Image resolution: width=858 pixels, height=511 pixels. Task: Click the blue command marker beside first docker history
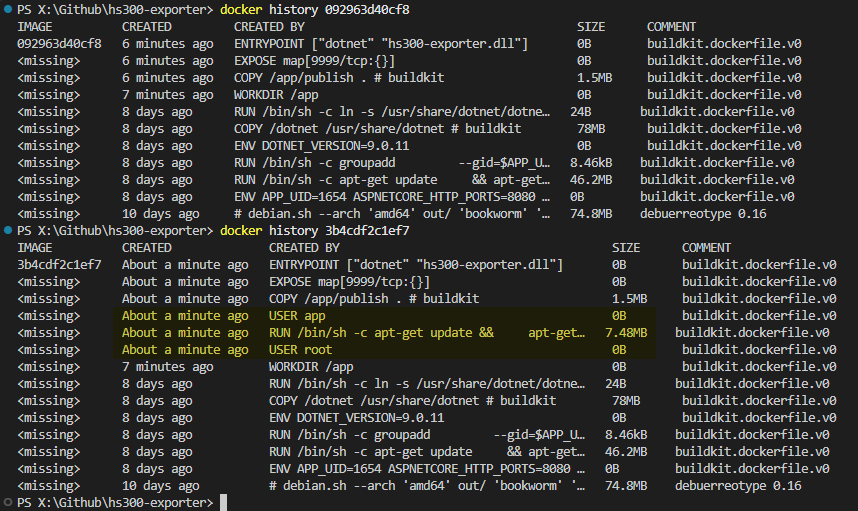point(7,9)
